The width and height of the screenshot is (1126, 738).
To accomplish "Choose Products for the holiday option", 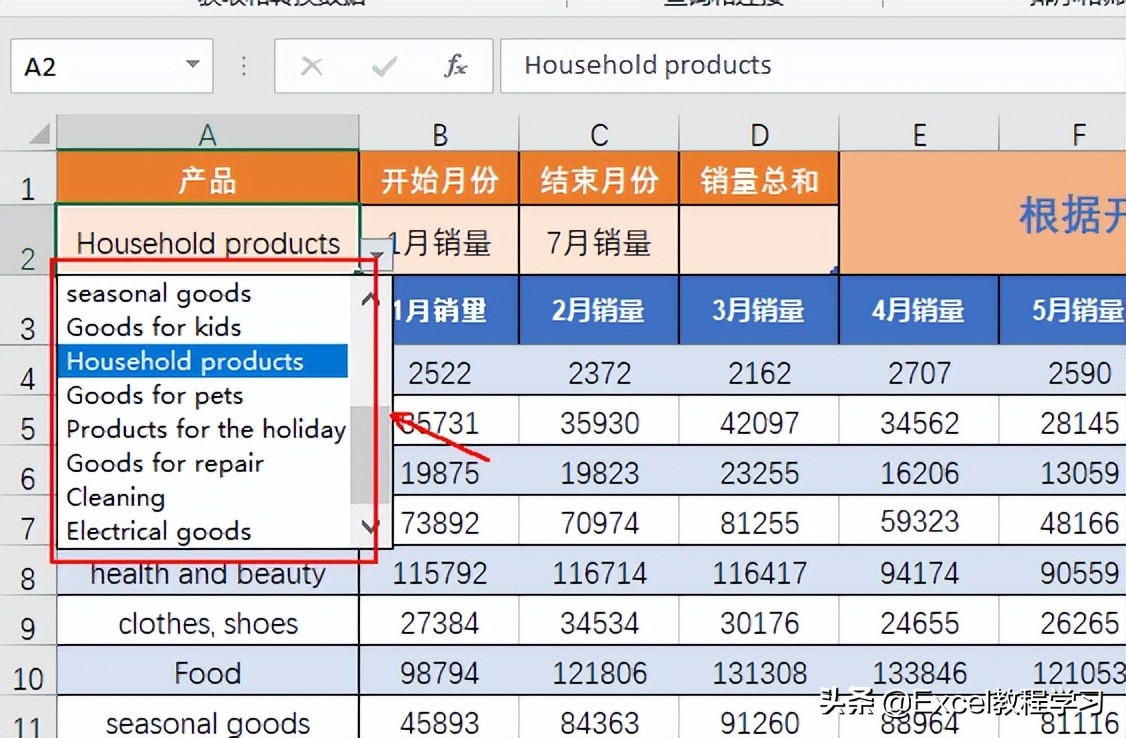I will 204,429.
